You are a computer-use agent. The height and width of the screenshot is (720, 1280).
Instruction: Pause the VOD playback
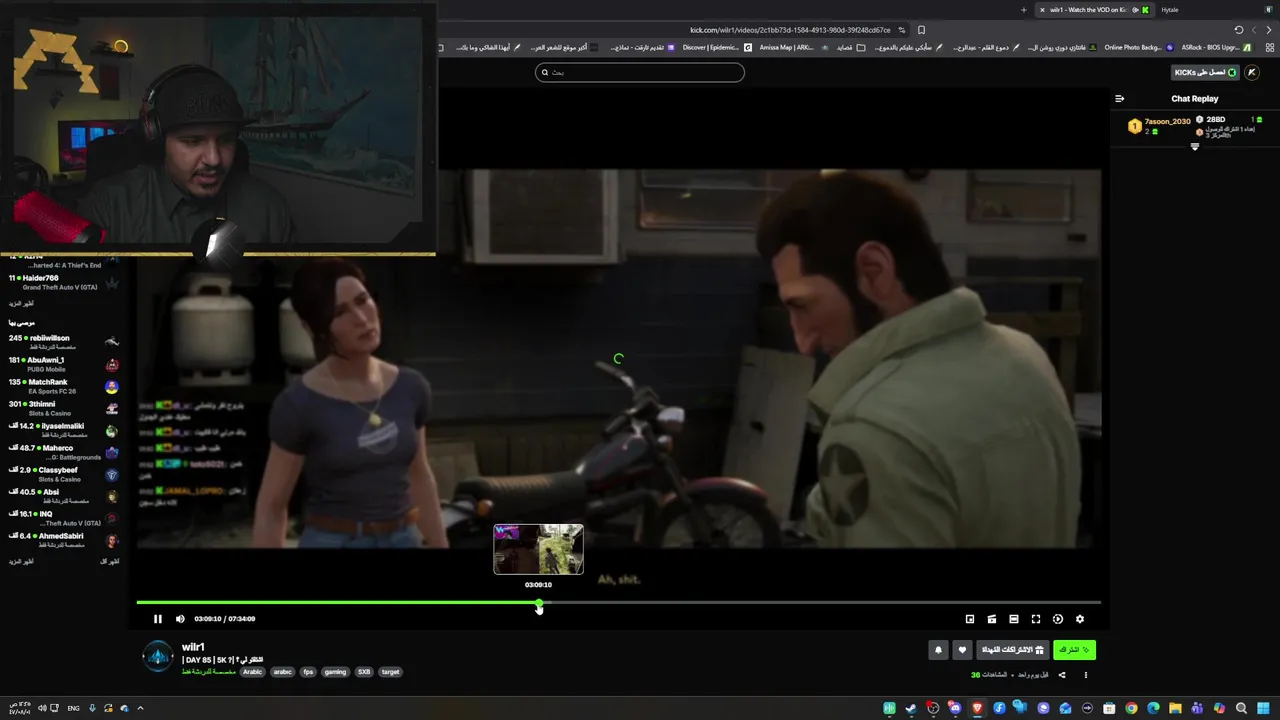coord(157,619)
